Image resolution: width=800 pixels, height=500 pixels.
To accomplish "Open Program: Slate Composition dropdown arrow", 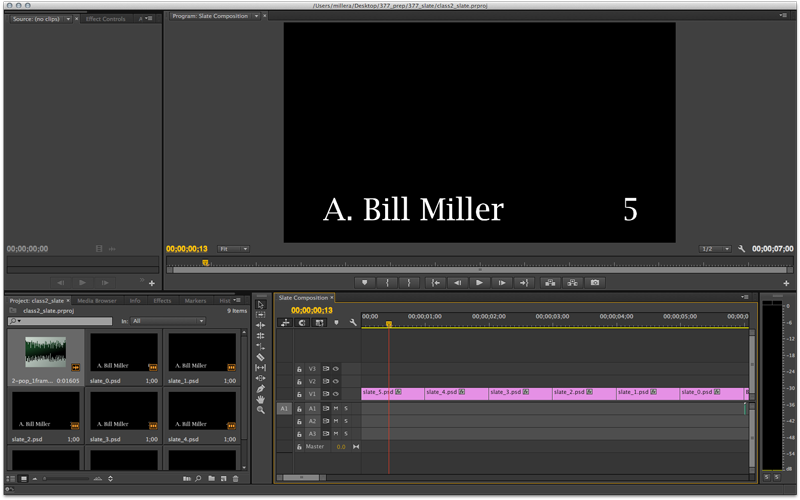I will point(256,16).
